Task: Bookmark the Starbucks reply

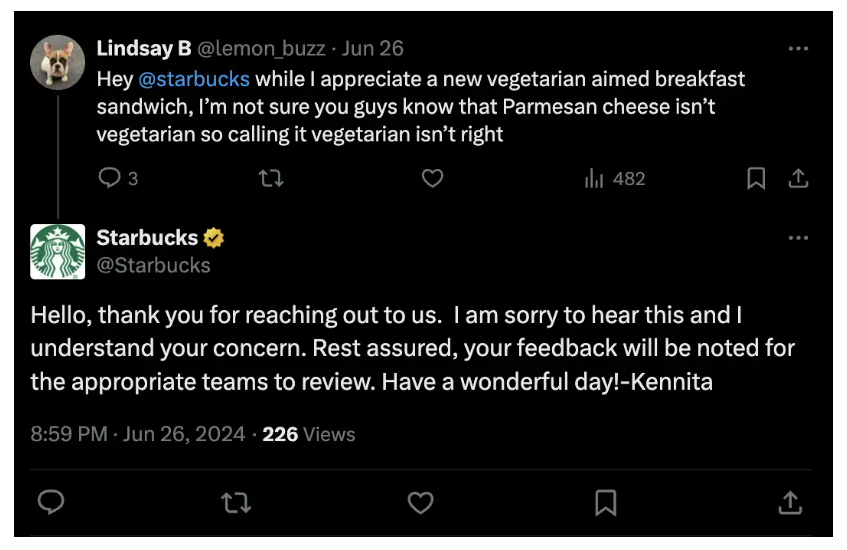Action: 606,502
